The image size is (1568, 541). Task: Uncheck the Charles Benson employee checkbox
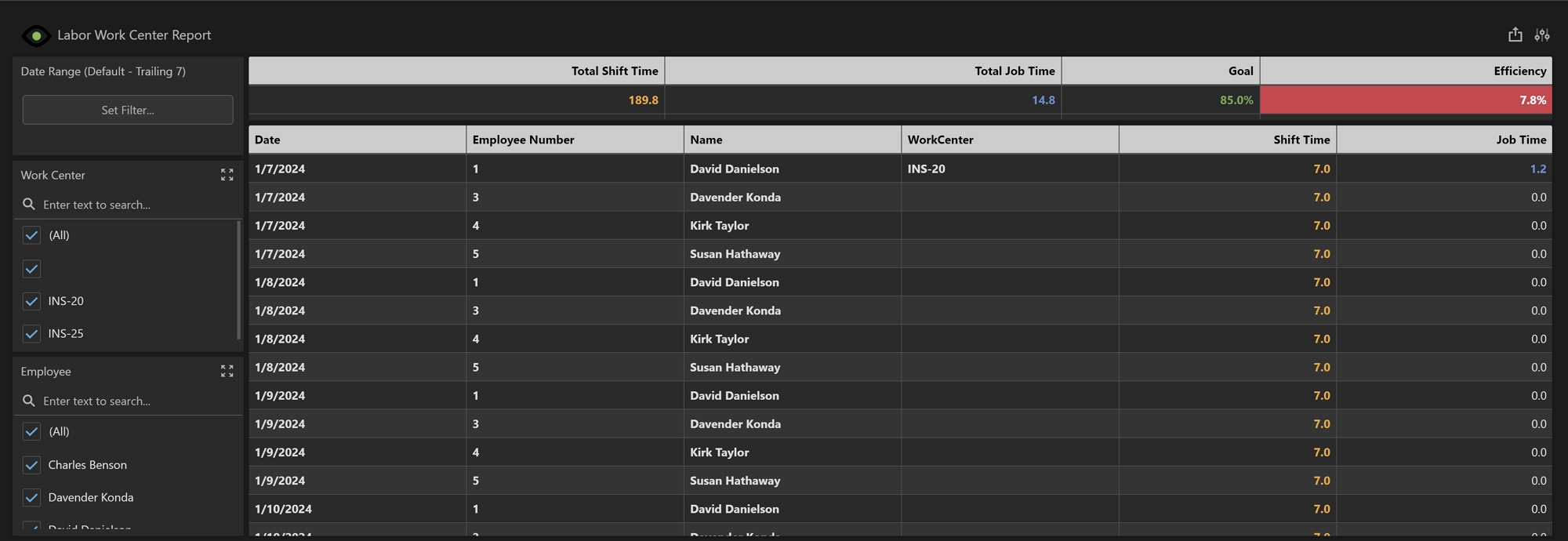[31, 465]
